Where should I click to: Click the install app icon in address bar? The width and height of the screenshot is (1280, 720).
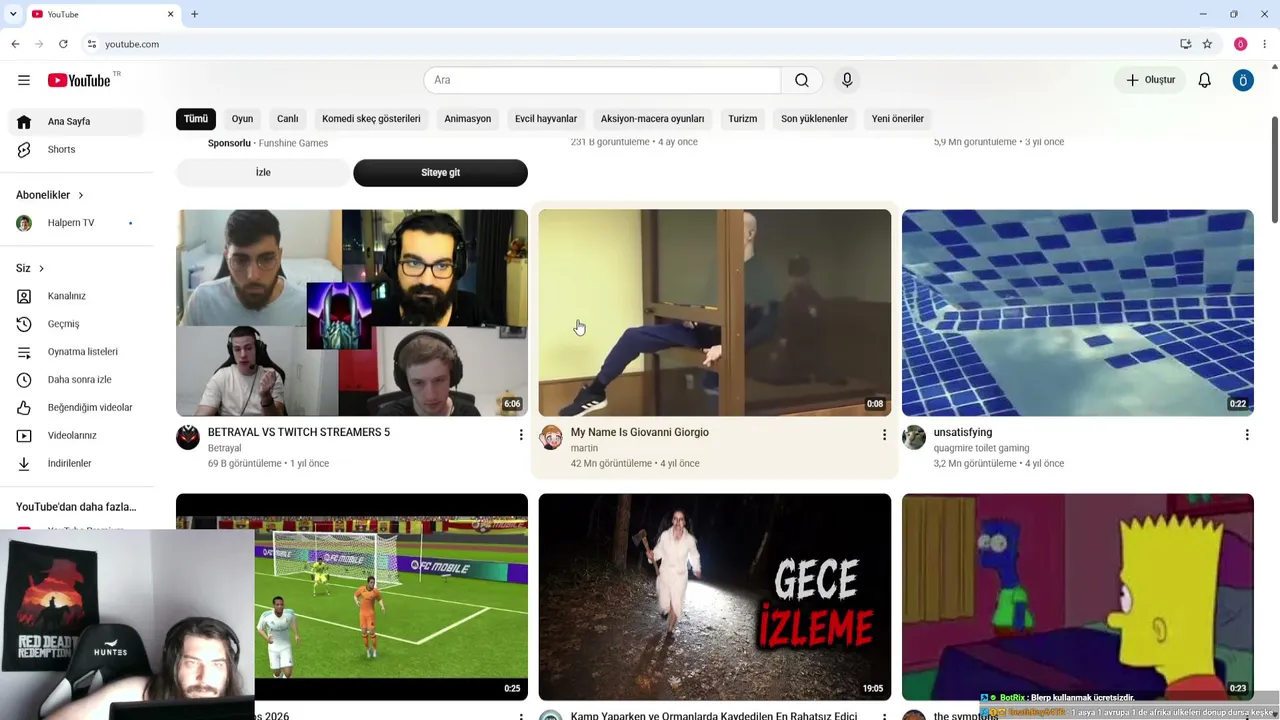click(x=1185, y=44)
